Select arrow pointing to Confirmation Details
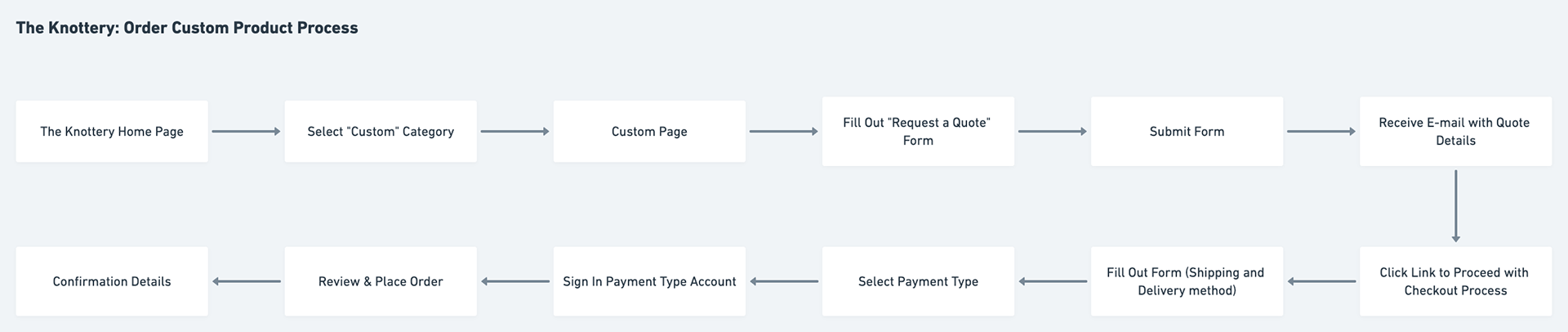 [x=246, y=281]
